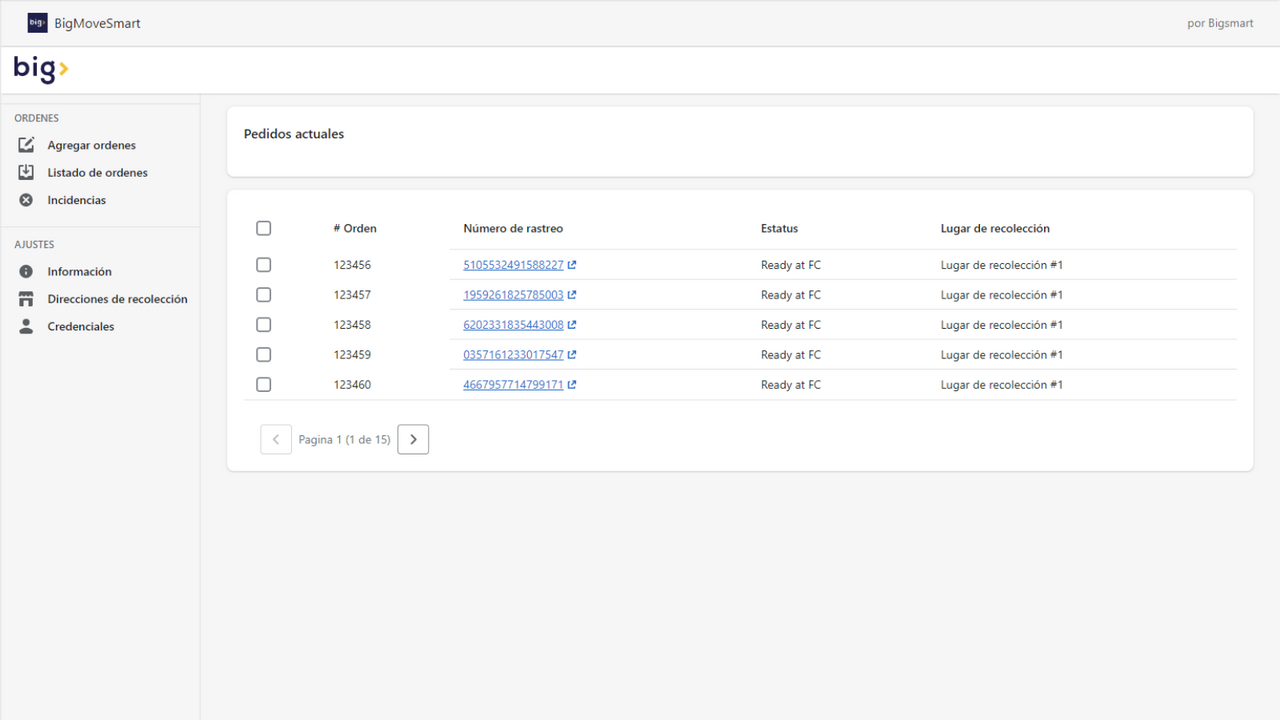
Task: Check the box for order 123456
Action: (x=264, y=265)
